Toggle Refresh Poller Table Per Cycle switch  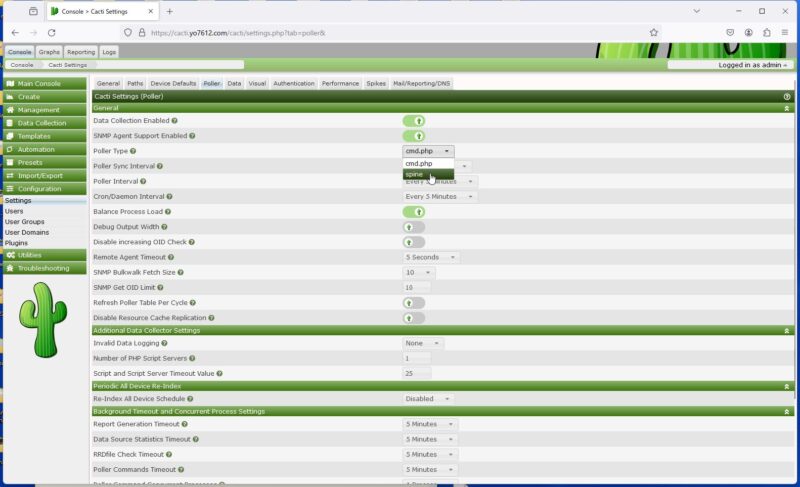pos(414,303)
